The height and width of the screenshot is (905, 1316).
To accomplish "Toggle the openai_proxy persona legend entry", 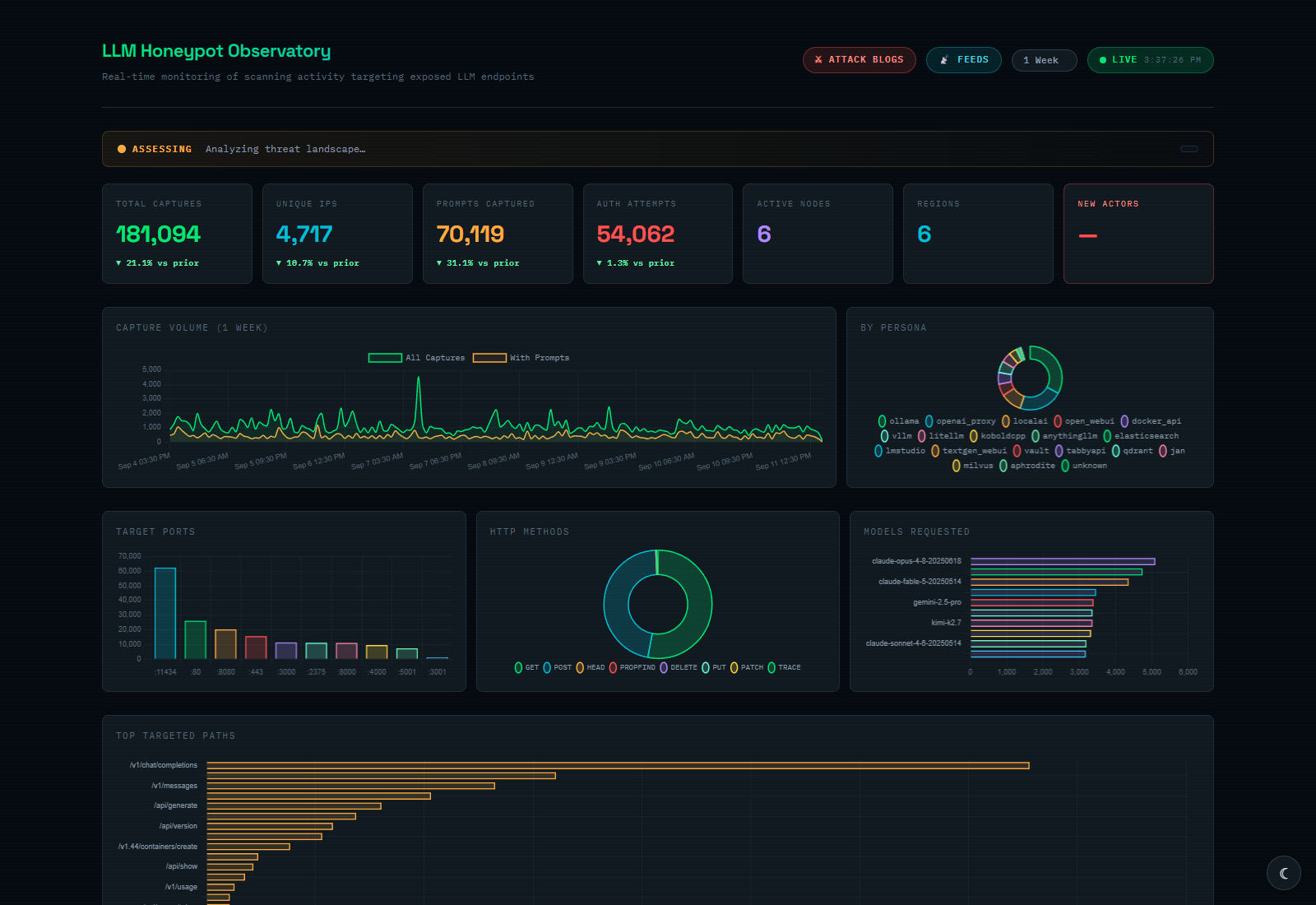I will tap(960, 421).
